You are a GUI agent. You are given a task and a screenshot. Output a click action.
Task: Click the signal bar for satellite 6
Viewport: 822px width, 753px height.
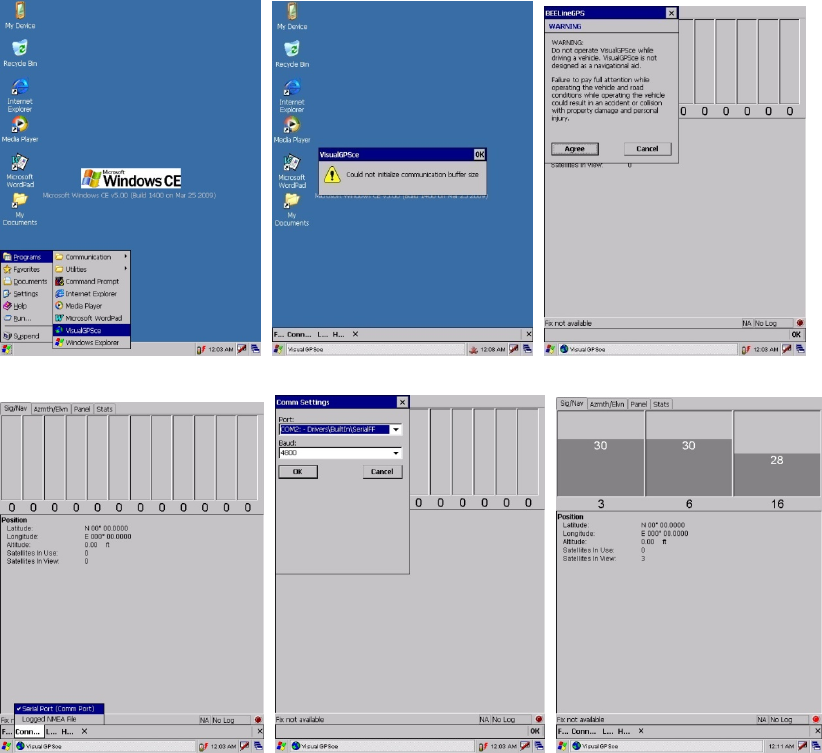689,467
